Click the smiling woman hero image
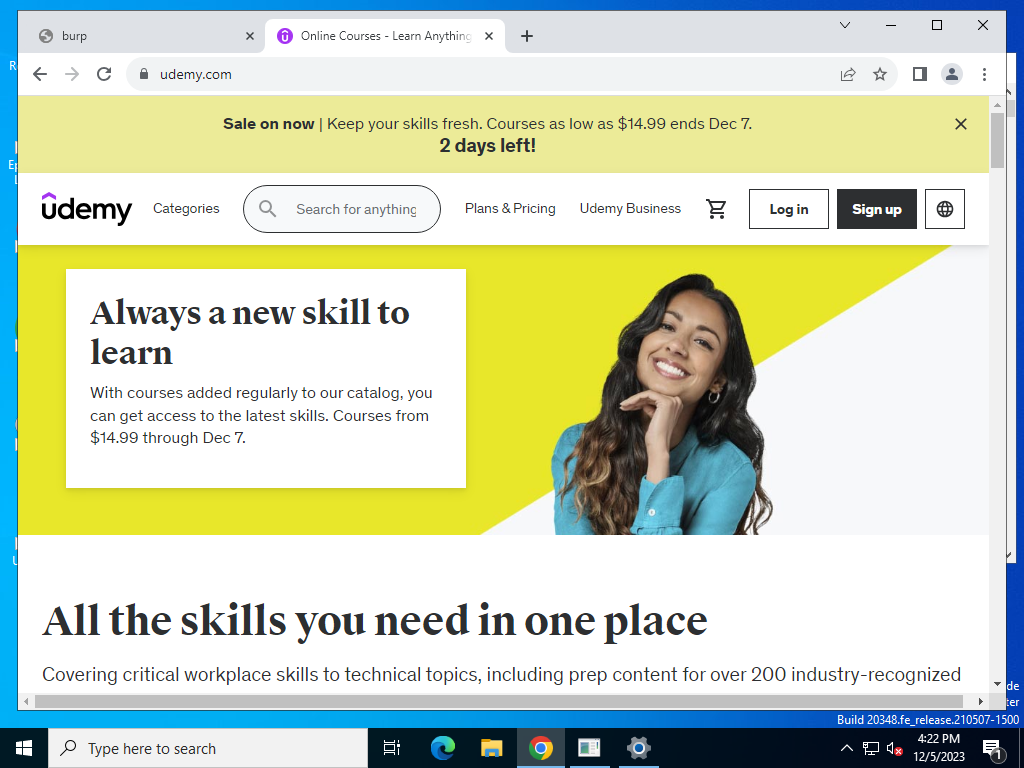 point(661,405)
